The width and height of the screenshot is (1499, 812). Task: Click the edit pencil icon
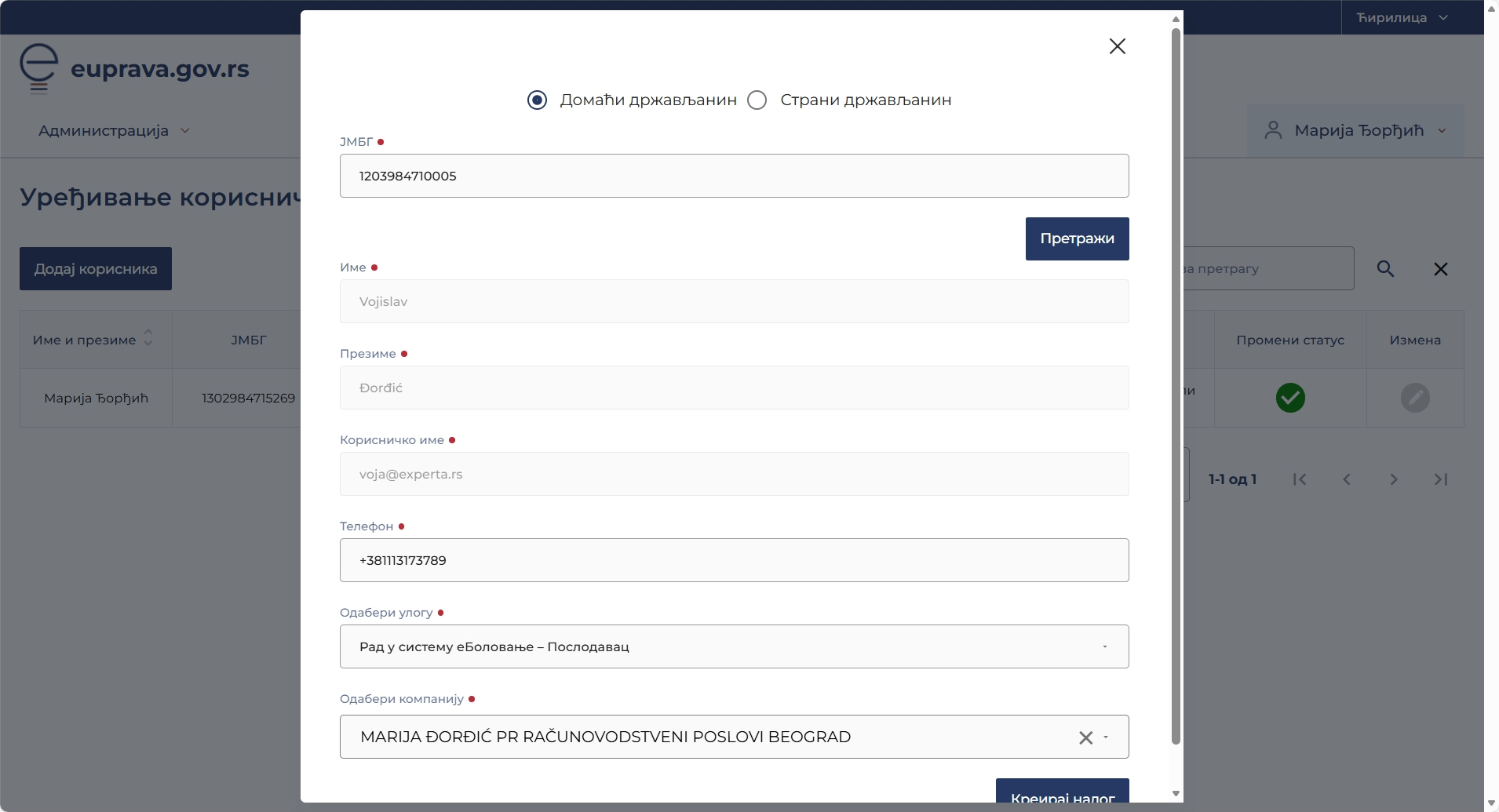(x=1414, y=398)
